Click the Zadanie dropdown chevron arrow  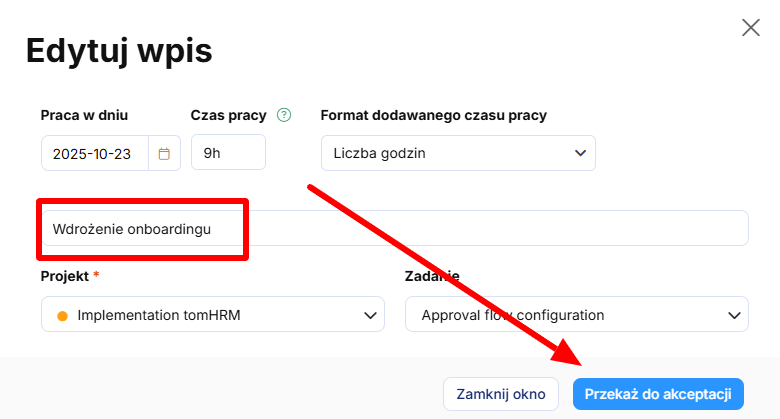[x=729, y=316]
